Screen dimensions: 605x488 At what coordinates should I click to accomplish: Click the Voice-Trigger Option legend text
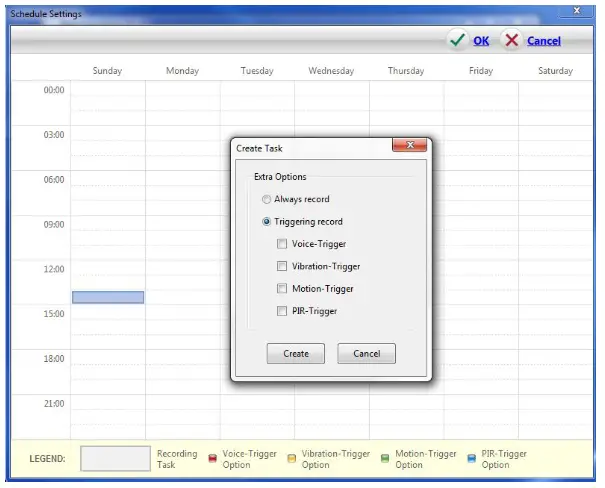pyautogui.click(x=249, y=459)
